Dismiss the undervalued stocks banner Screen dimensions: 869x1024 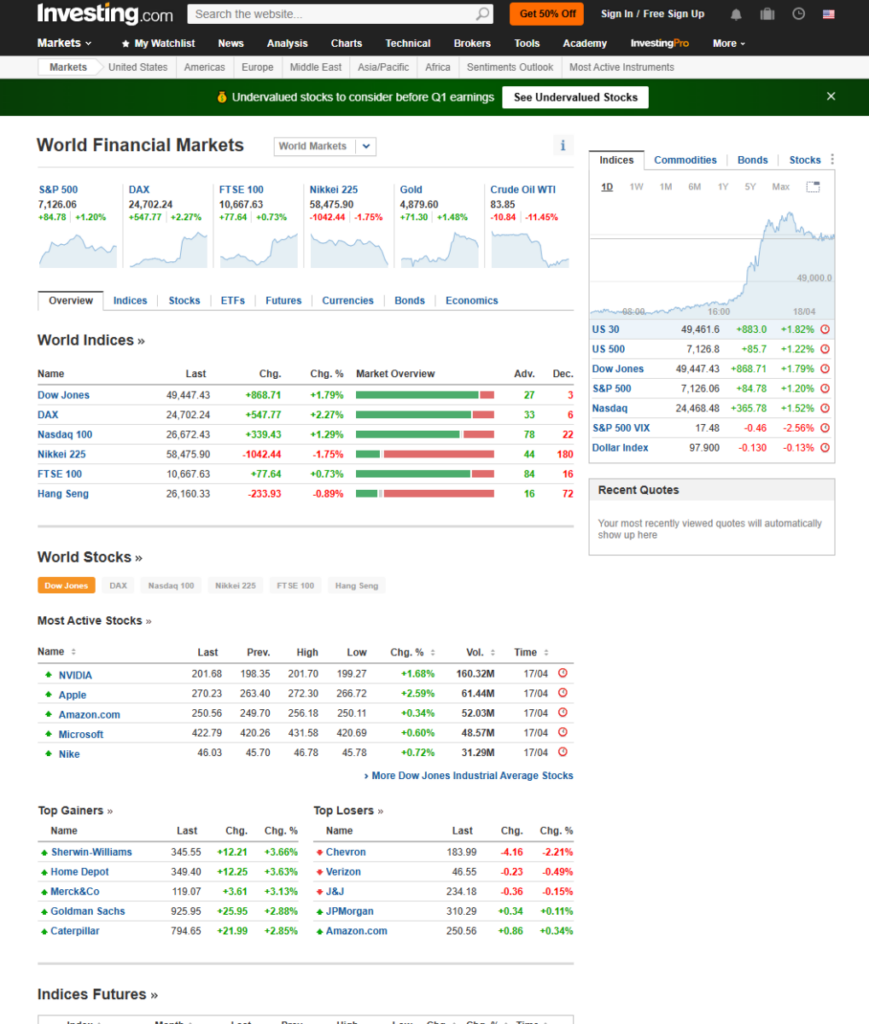point(830,97)
